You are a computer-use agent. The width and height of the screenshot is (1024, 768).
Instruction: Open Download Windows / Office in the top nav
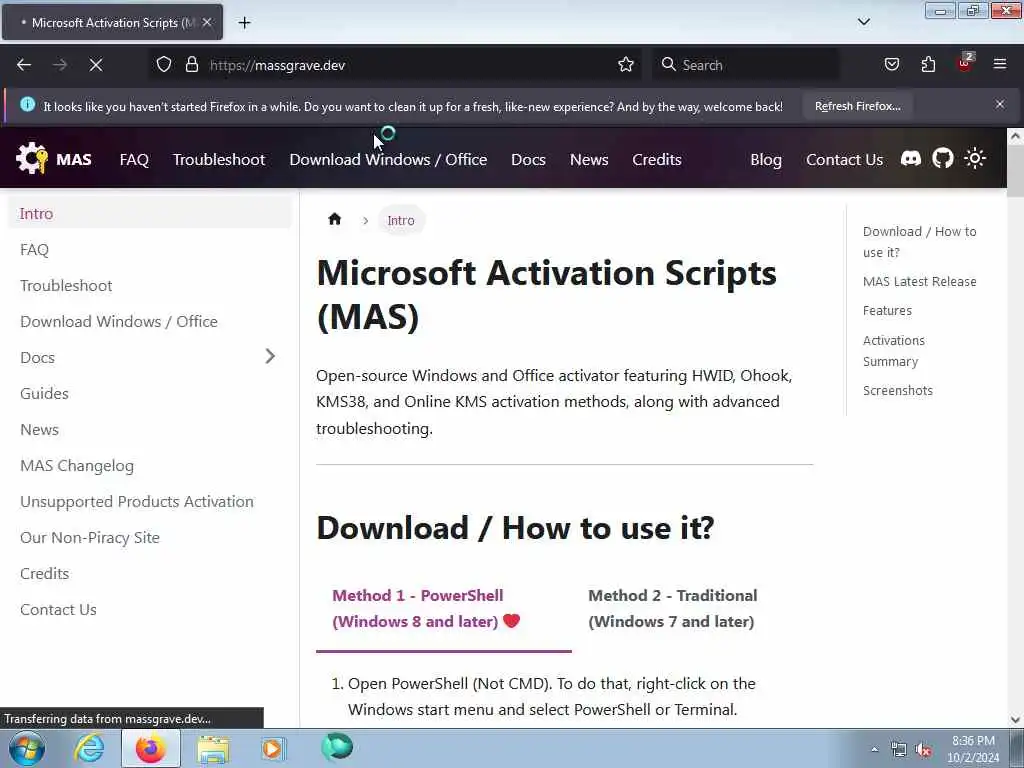[x=388, y=159]
